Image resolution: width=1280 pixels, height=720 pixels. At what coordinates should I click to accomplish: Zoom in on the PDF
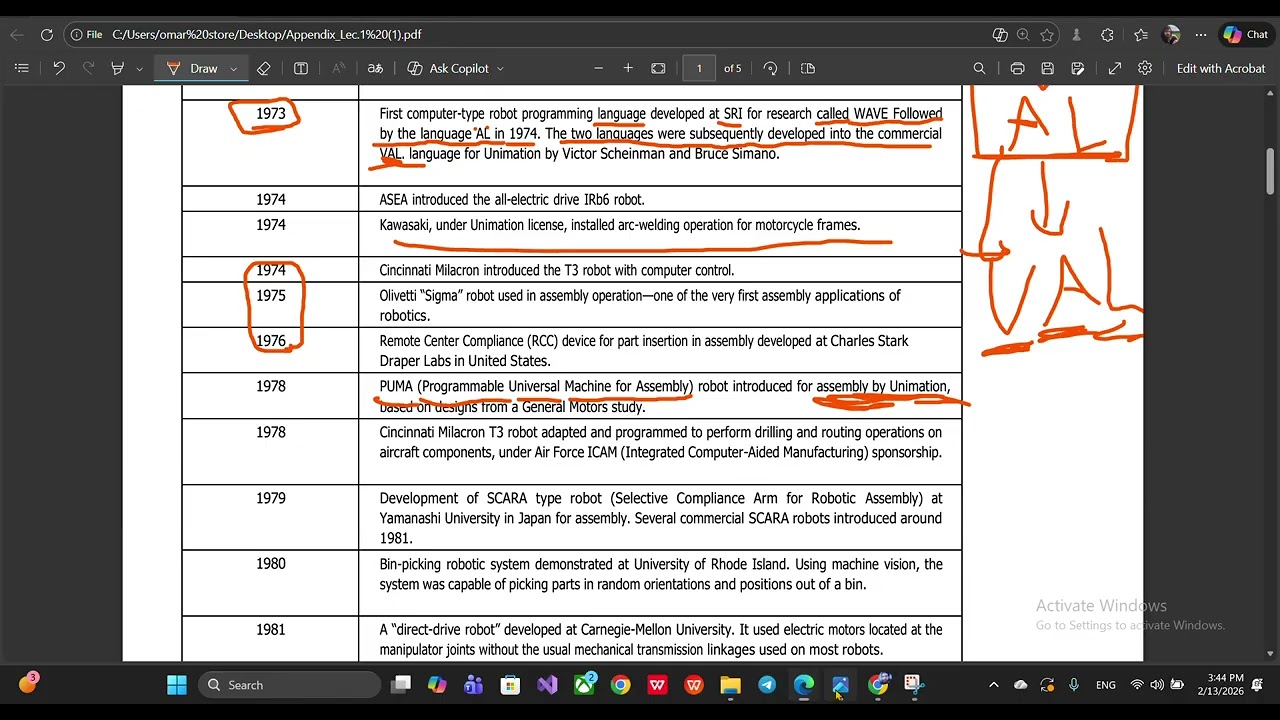pos(628,68)
